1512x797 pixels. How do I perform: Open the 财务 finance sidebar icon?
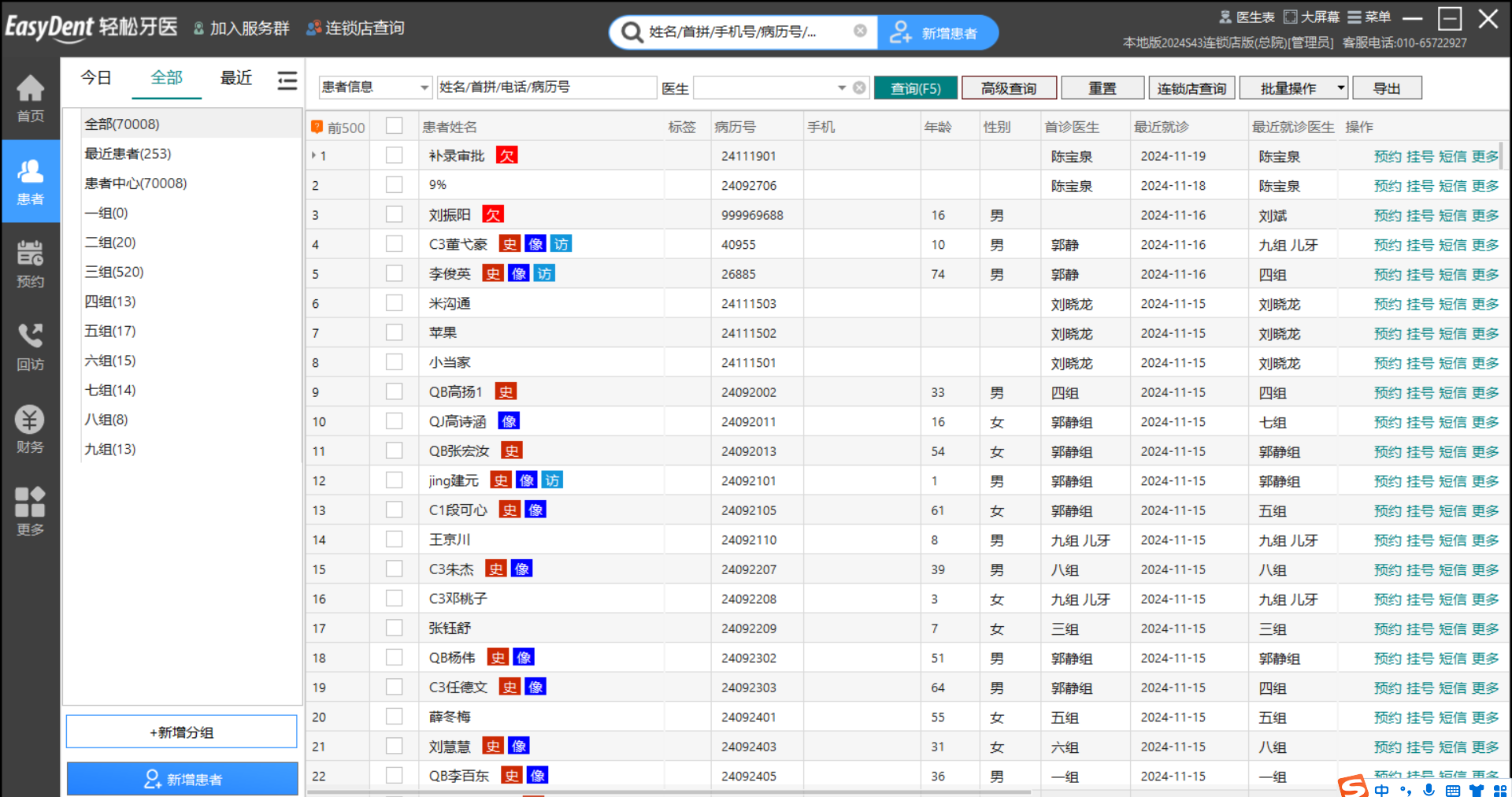[30, 429]
